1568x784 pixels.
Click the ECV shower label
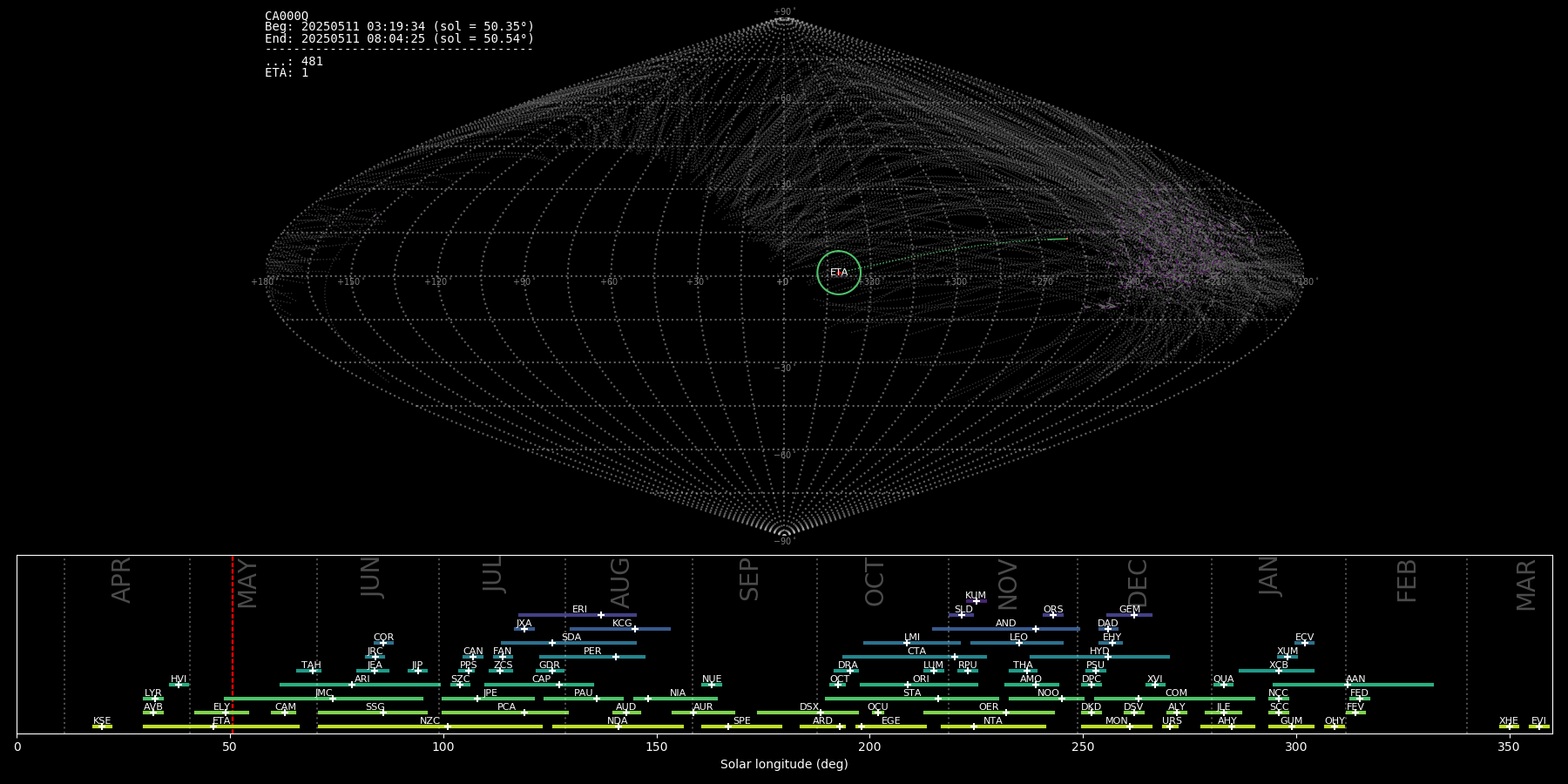click(1304, 638)
